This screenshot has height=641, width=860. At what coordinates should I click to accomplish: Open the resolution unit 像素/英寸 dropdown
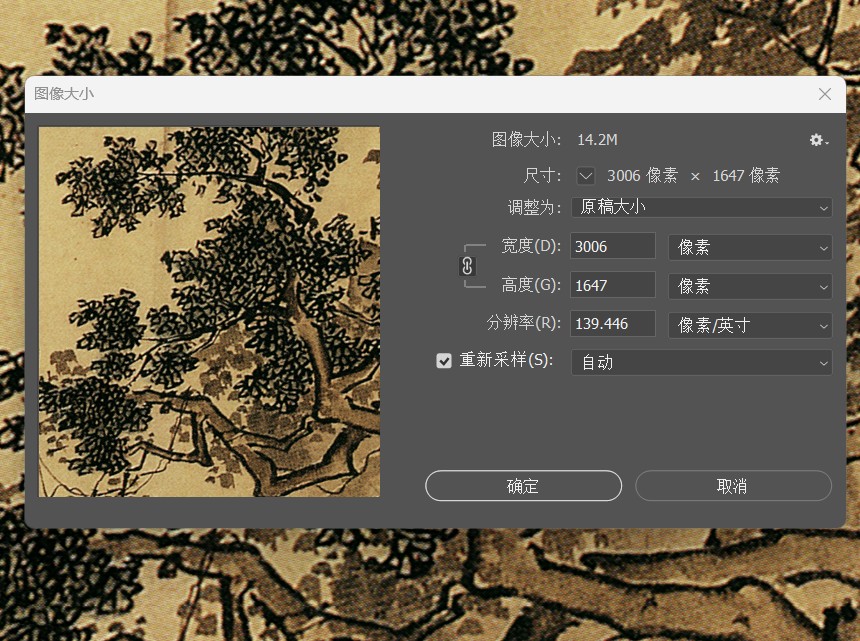coord(750,325)
